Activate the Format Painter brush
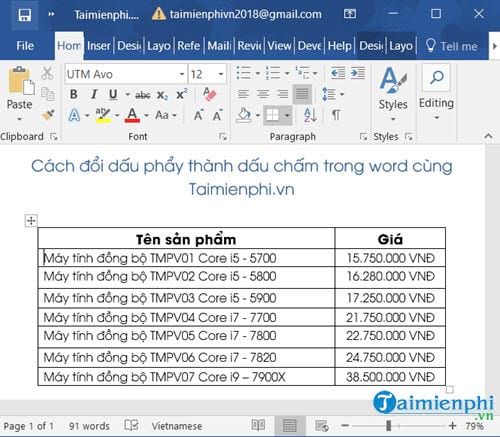 pyautogui.click(x=48, y=115)
